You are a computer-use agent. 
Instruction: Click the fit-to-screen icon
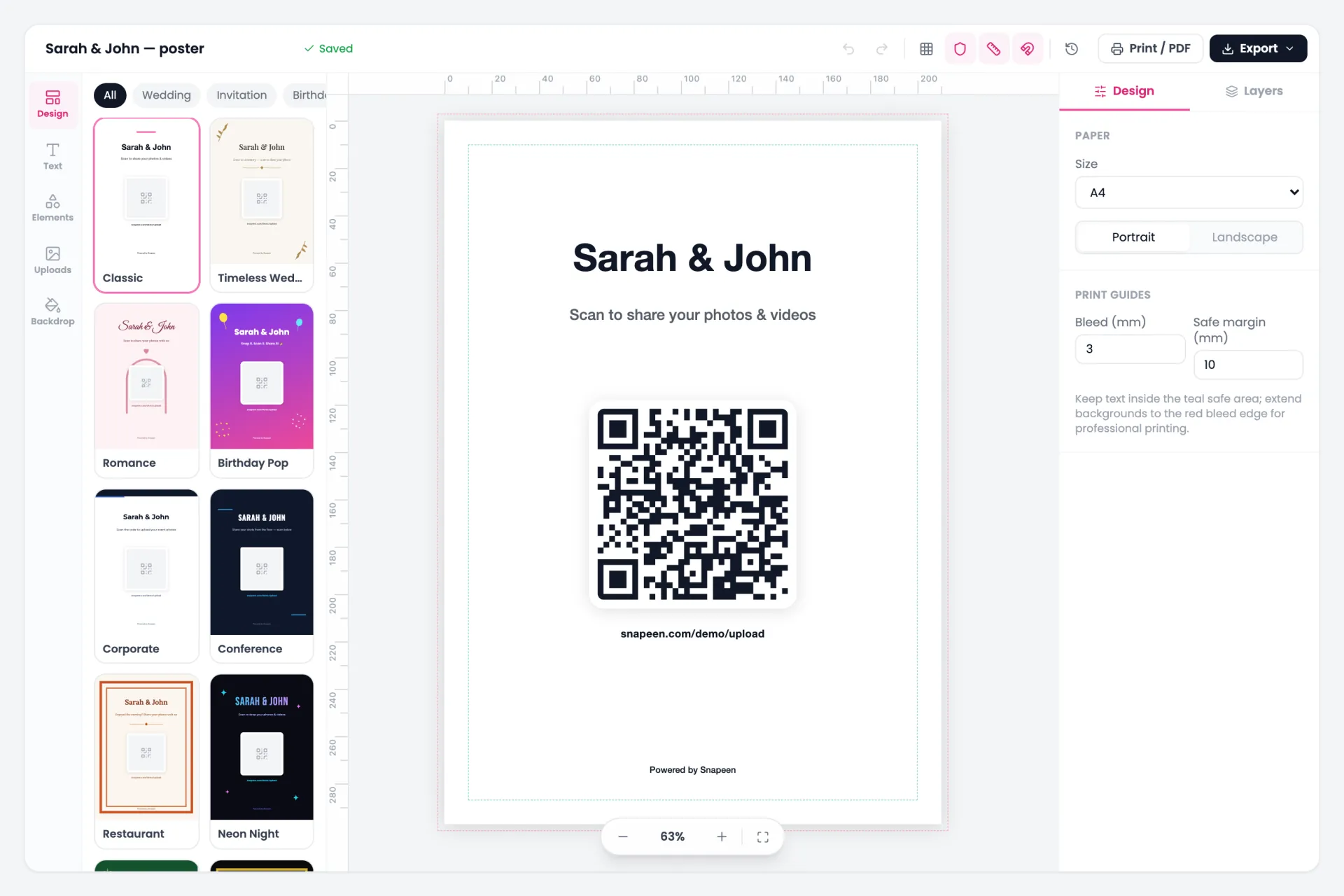[x=763, y=836]
